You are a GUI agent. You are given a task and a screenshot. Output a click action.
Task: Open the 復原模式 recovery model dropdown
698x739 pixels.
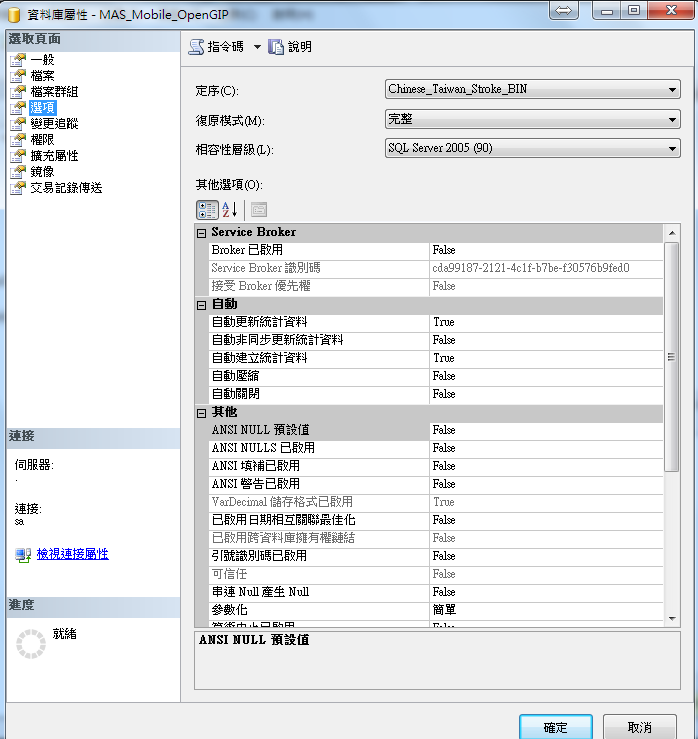[x=674, y=120]
